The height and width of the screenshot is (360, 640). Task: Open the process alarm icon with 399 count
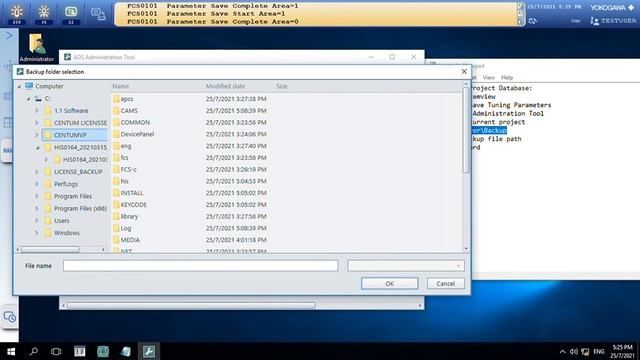[x=17, y=14]
